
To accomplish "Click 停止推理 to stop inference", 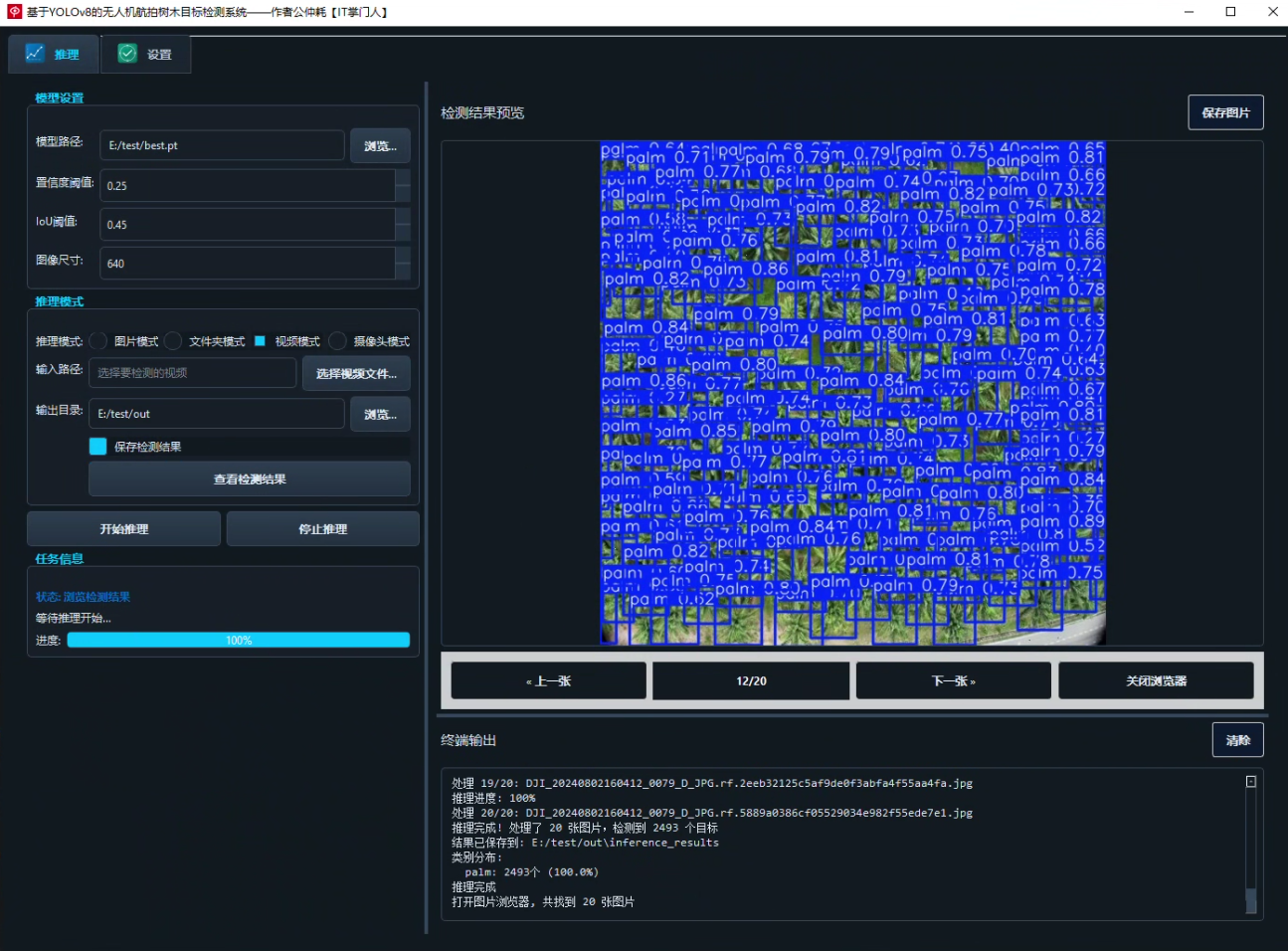I will [x=321, y=528].
